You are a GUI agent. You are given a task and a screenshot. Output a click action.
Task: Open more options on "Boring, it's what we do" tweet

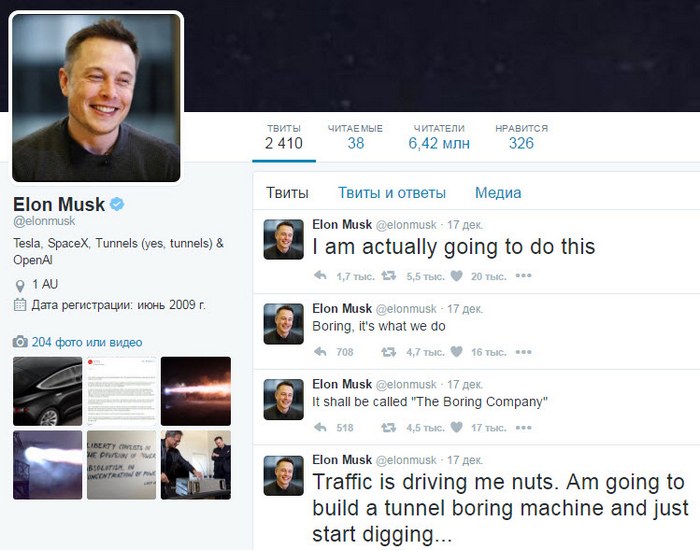tap(523, 352)
